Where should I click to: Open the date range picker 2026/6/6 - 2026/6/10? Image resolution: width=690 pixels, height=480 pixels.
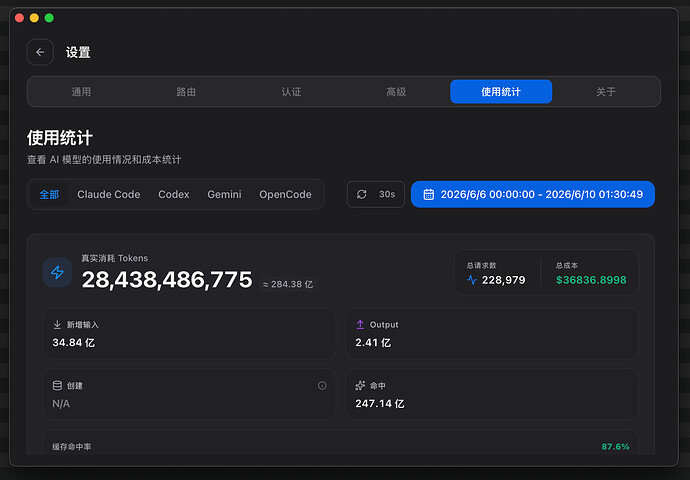coord(532,194)
